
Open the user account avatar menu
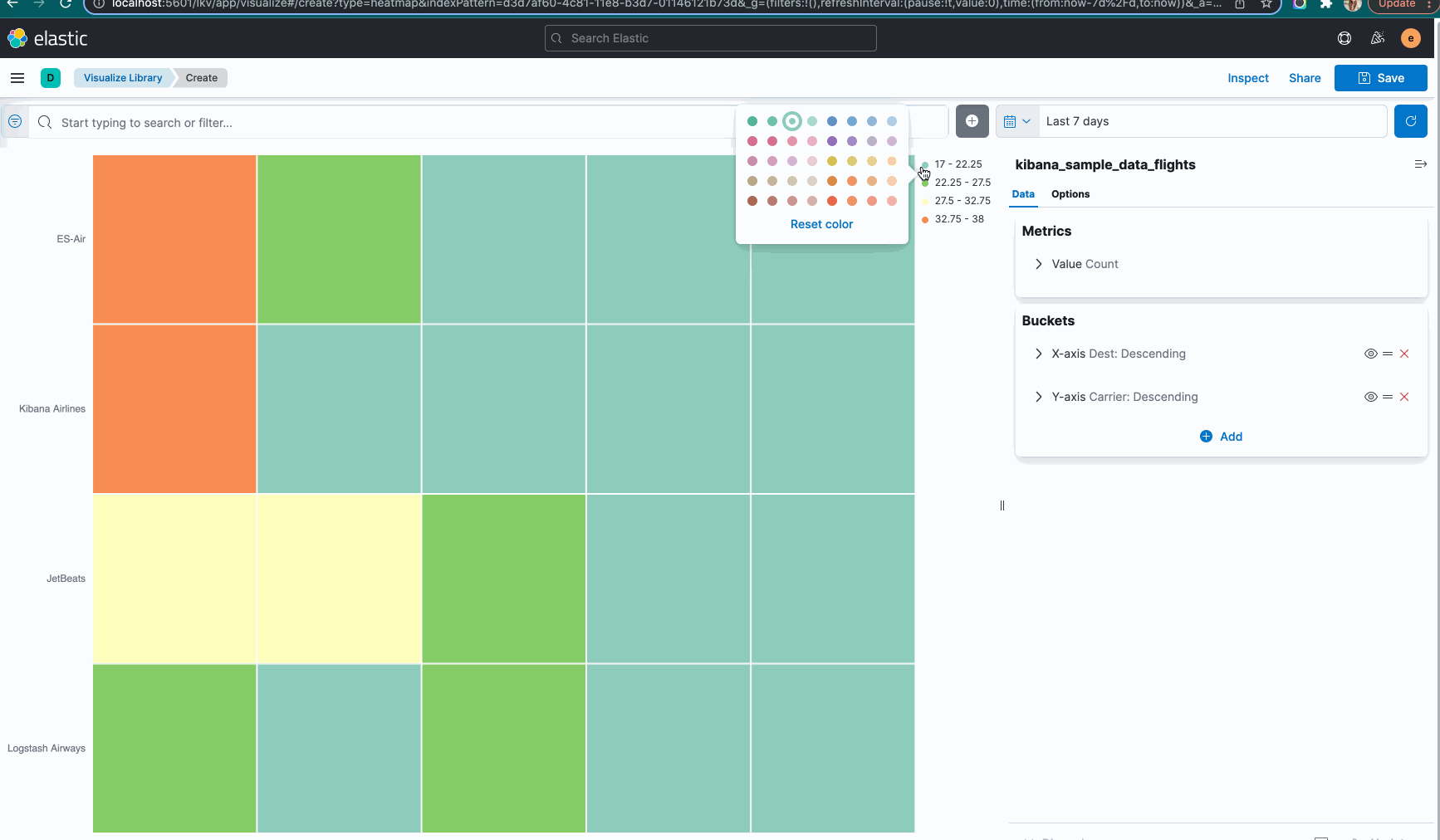(x=1410, y=38)
